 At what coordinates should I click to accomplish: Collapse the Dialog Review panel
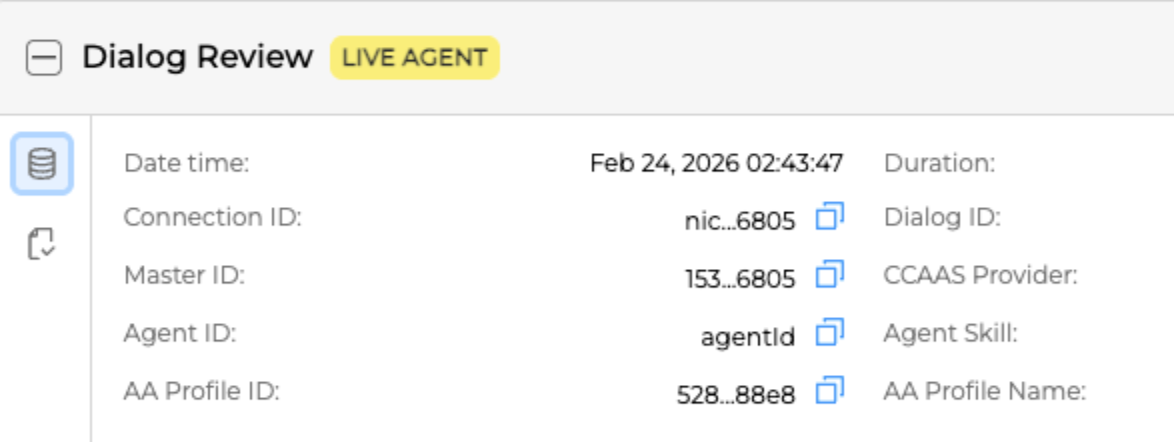43,58
